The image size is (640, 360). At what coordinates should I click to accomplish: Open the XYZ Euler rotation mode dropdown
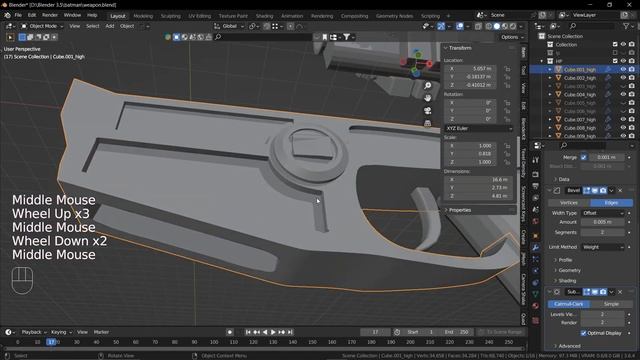479,128
